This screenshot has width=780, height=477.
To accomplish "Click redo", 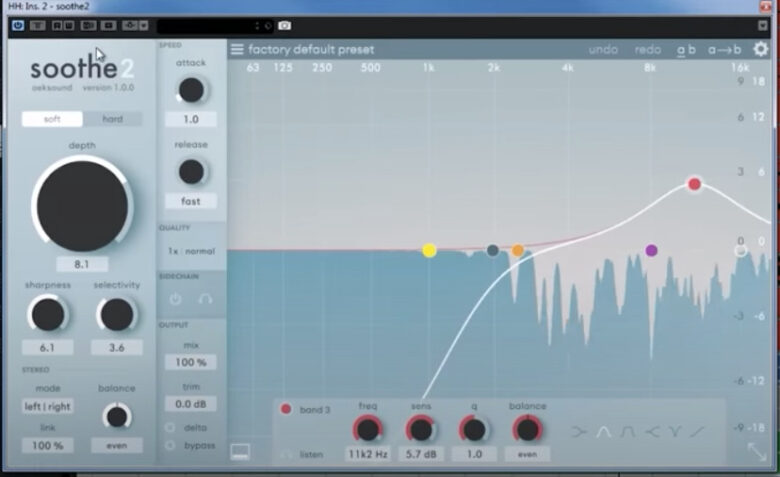I will tap(648, 50).
